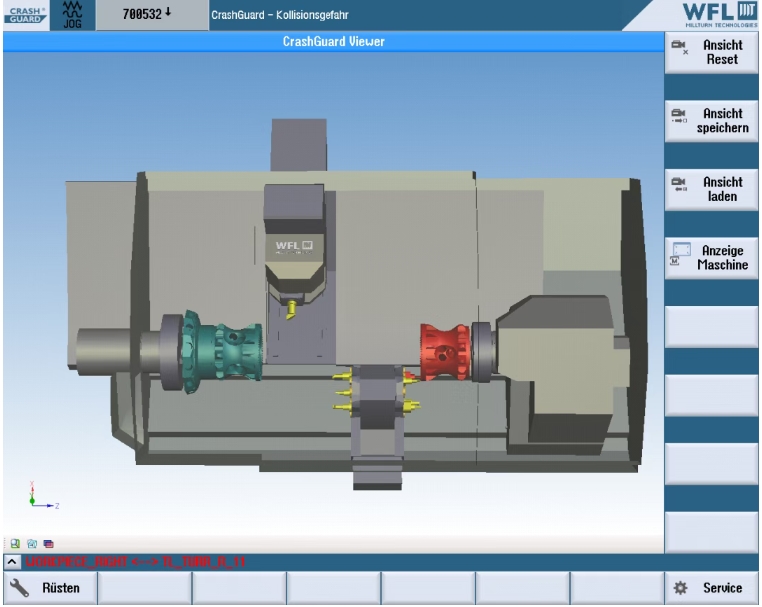Open the Service softkey
762x607 pixels.
711,588
